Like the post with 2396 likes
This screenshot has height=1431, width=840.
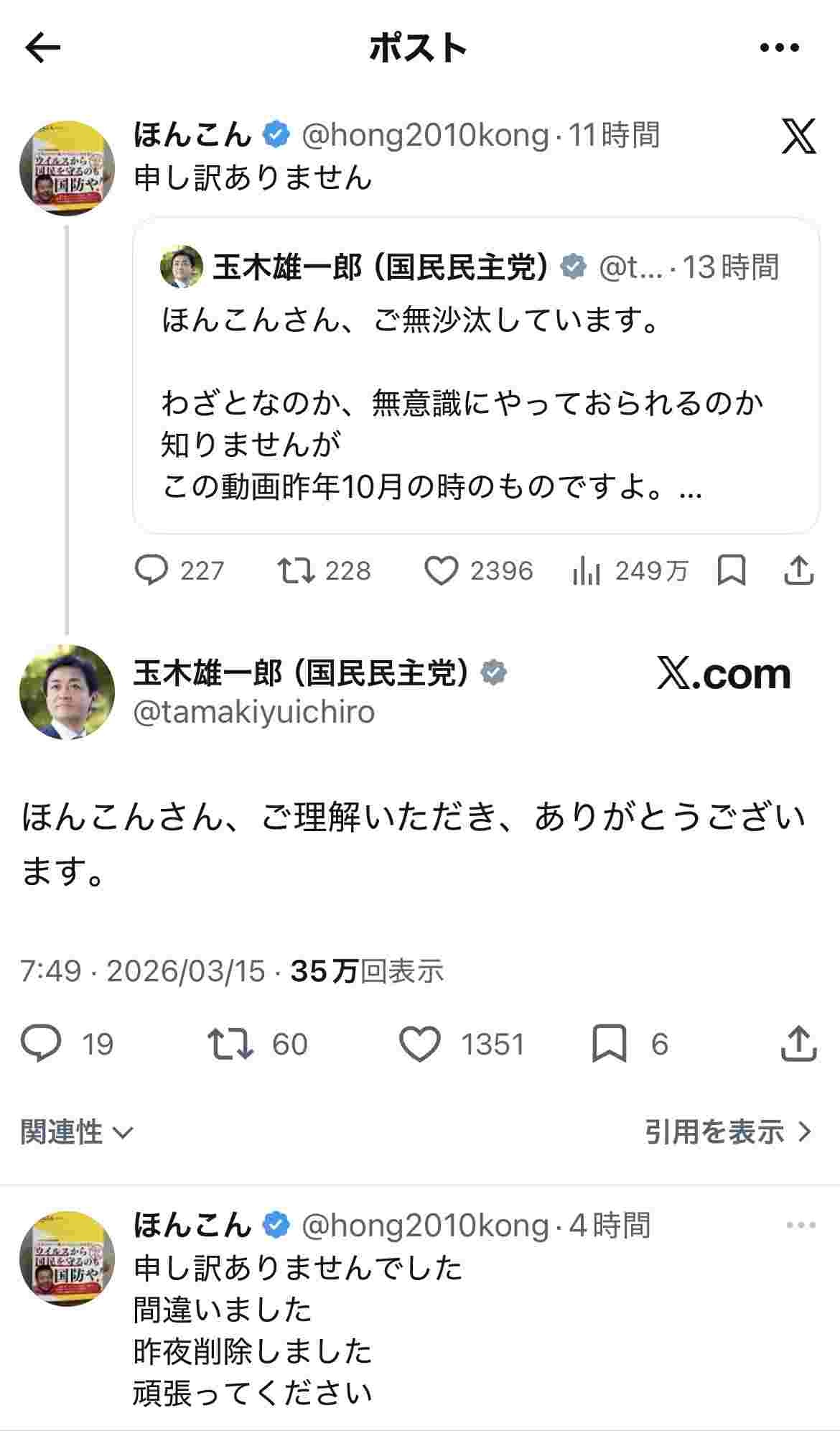click(441, 571)
